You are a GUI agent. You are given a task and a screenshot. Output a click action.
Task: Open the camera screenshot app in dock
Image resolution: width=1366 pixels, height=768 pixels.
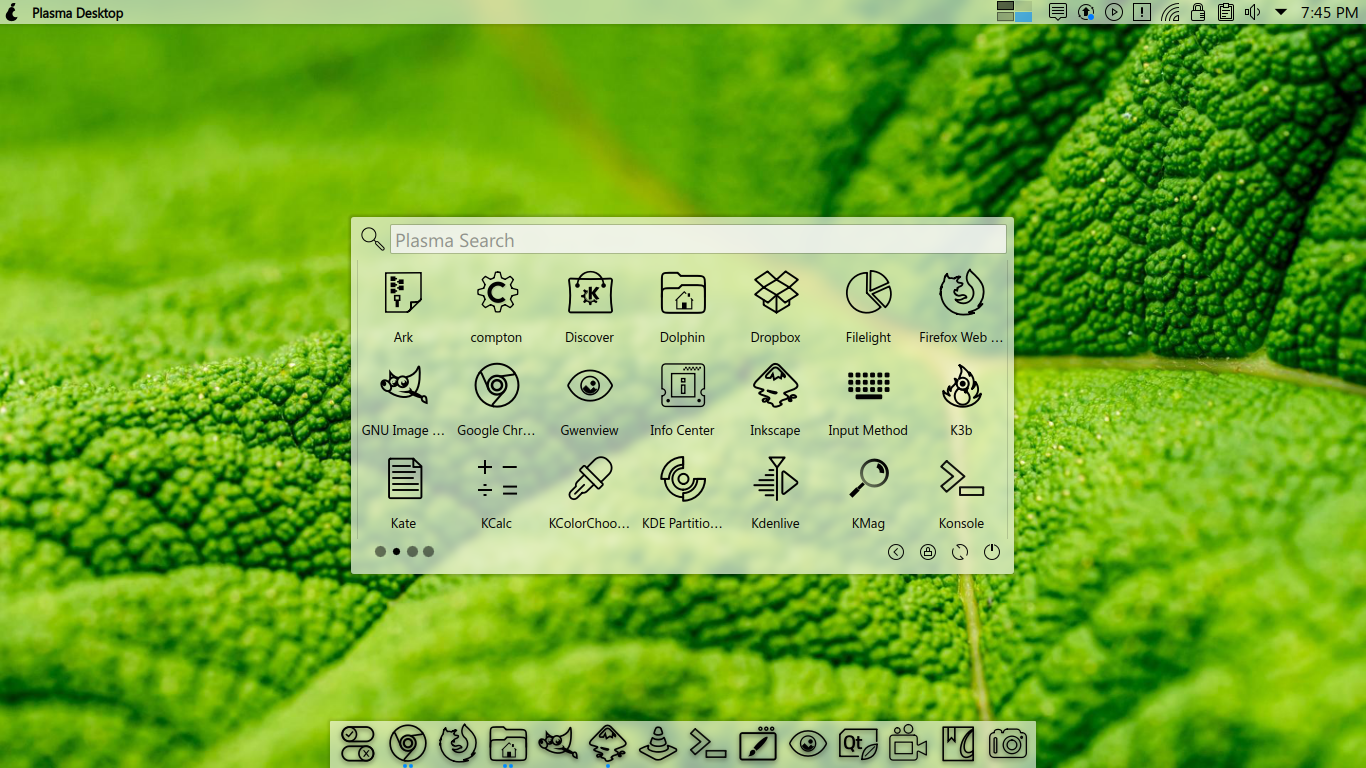click(x=1008, y=744)
